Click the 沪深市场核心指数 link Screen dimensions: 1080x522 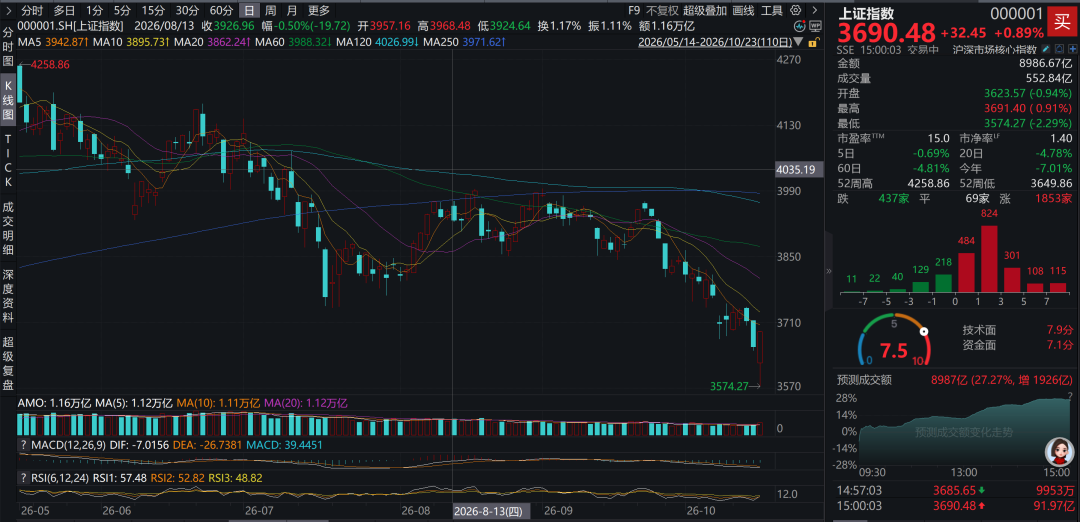pos(995,50)
